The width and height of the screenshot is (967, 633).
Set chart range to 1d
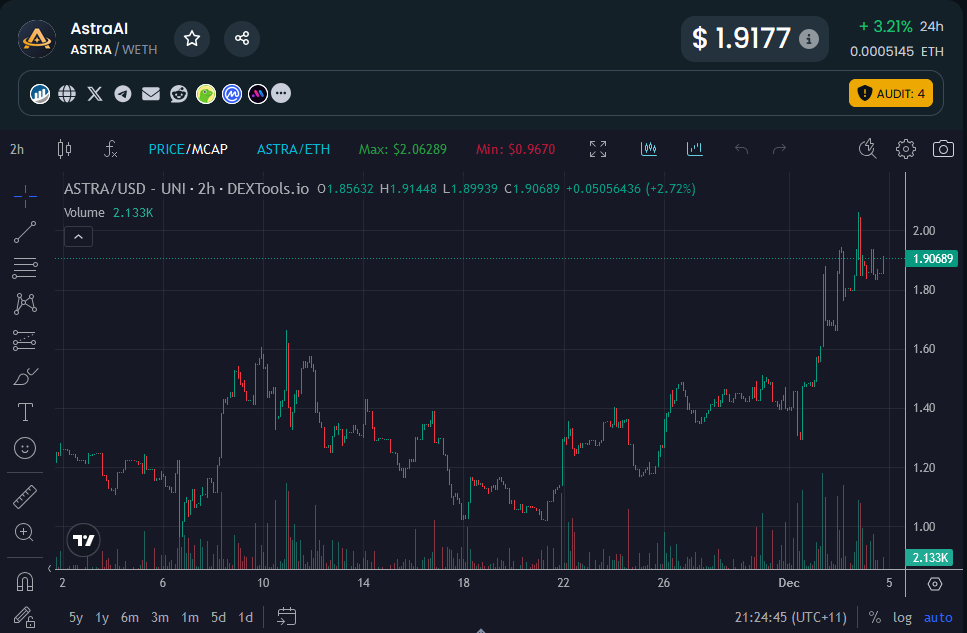(x=245, y=618)
